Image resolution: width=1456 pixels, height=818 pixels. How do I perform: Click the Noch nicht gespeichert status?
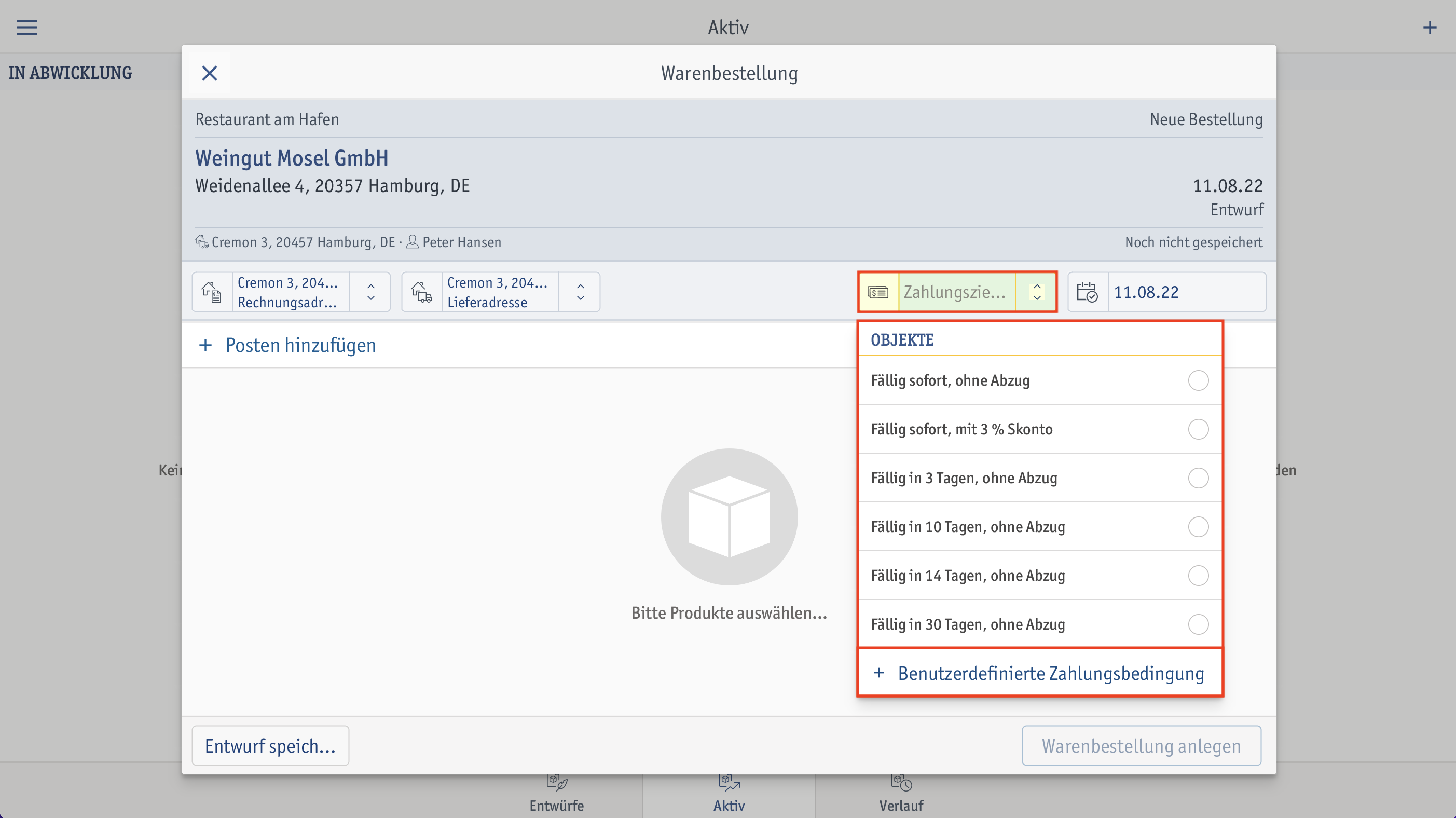click(x=1193, y=242)
